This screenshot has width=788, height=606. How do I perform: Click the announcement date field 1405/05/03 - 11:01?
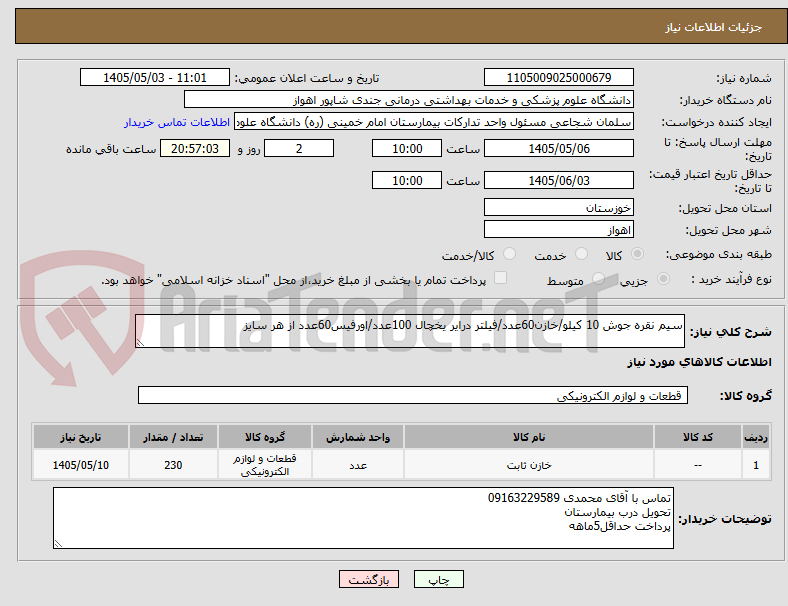155,77
